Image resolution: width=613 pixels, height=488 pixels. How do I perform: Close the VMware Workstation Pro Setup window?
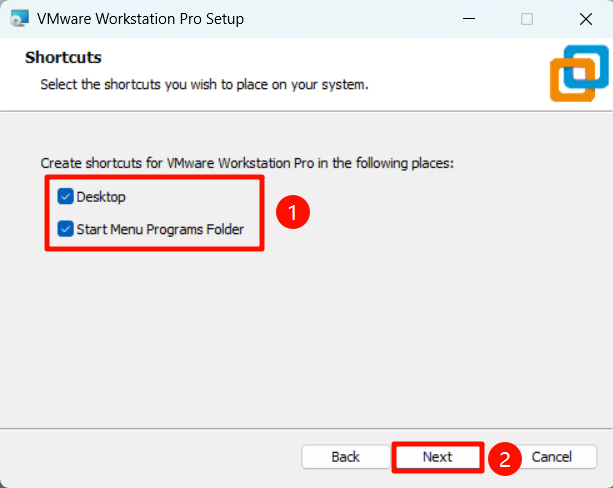click(x=585, y=19)
